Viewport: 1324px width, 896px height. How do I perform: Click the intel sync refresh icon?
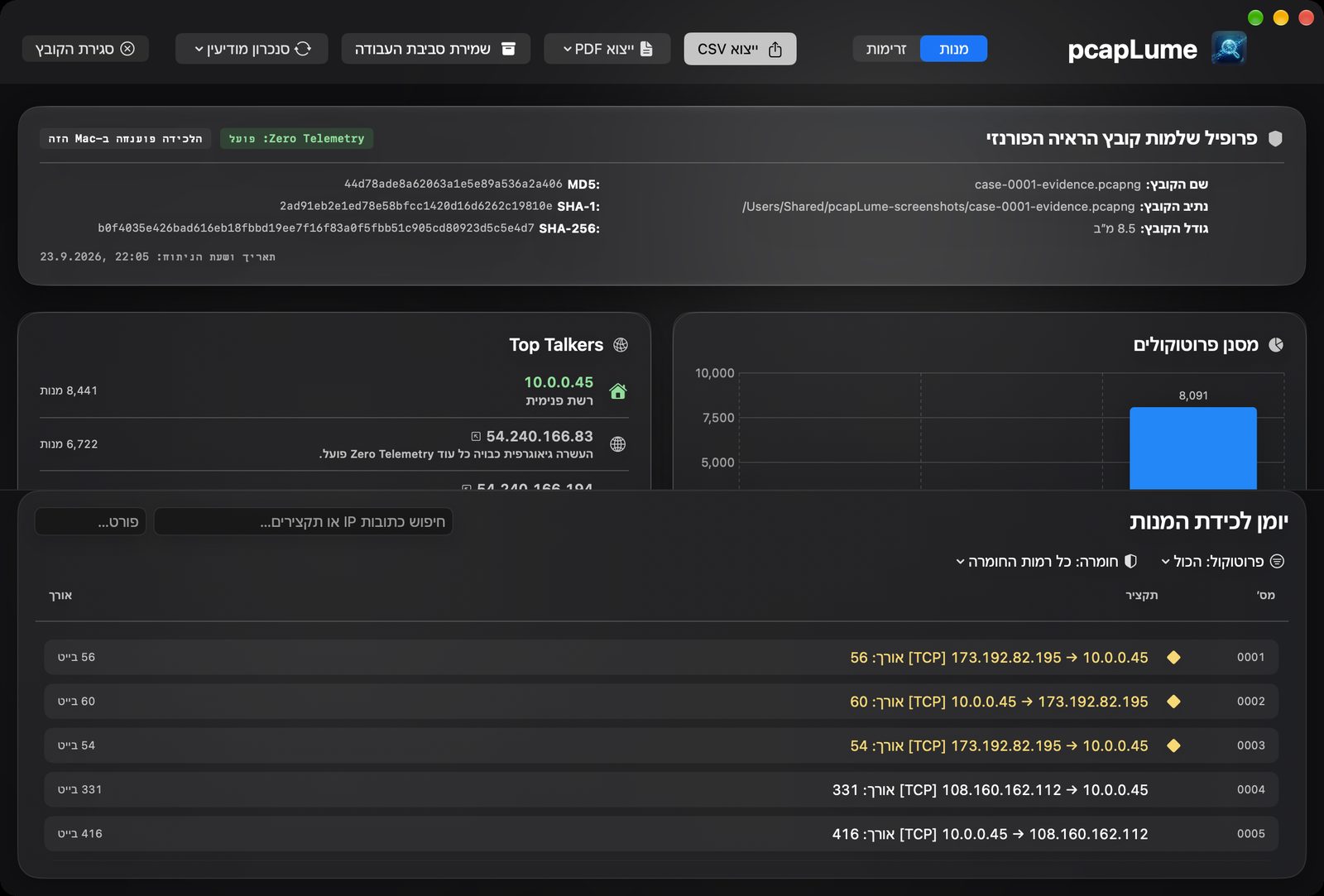pyautogui.click(x=303, y=49)
